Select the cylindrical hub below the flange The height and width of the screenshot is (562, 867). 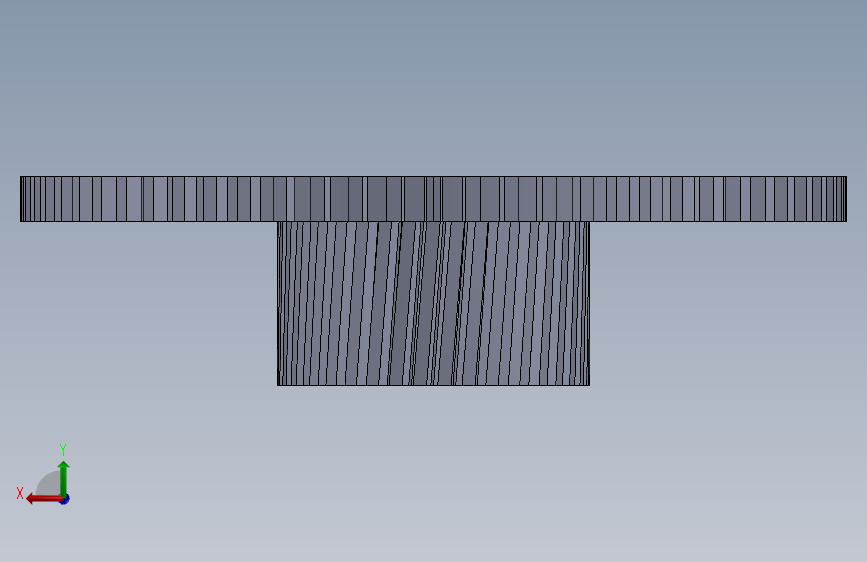click(434, 304)
